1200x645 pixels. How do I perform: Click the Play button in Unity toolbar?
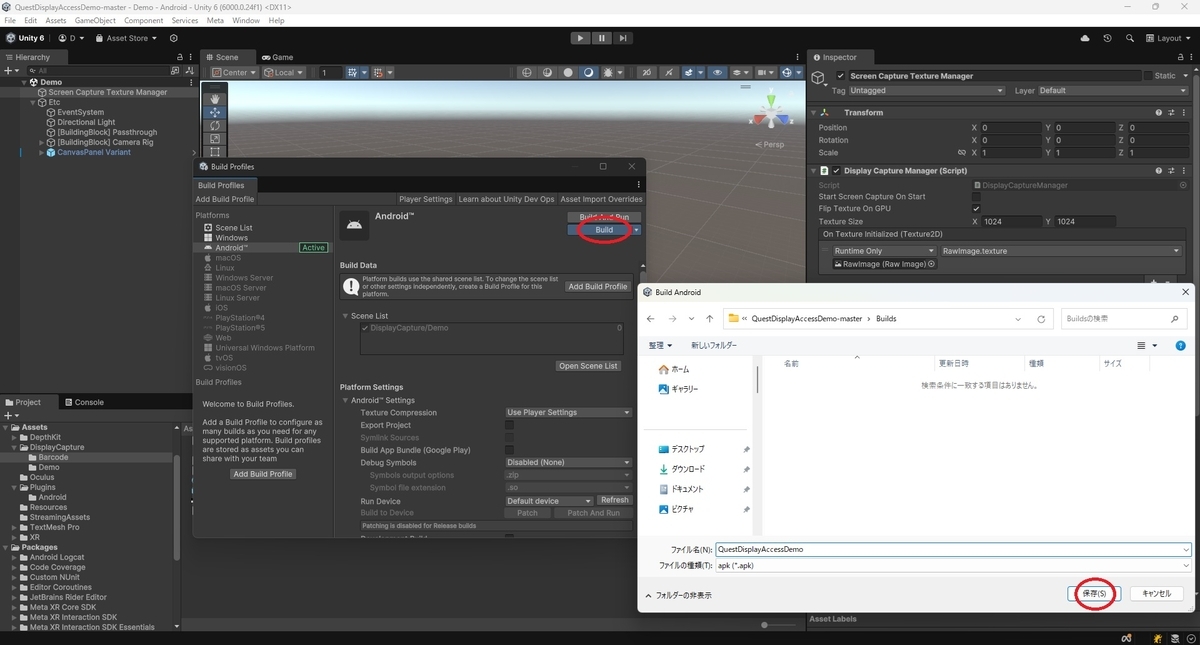(x=580, y=38)
